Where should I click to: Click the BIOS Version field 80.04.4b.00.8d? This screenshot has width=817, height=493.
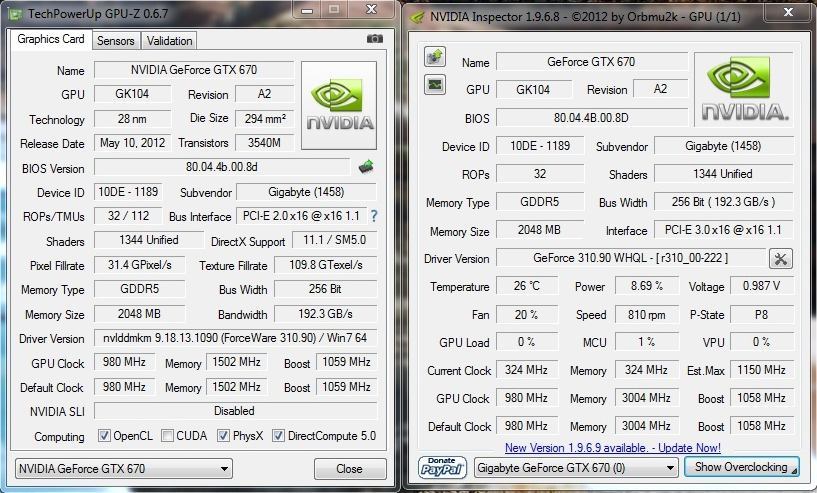coord(222,167)
